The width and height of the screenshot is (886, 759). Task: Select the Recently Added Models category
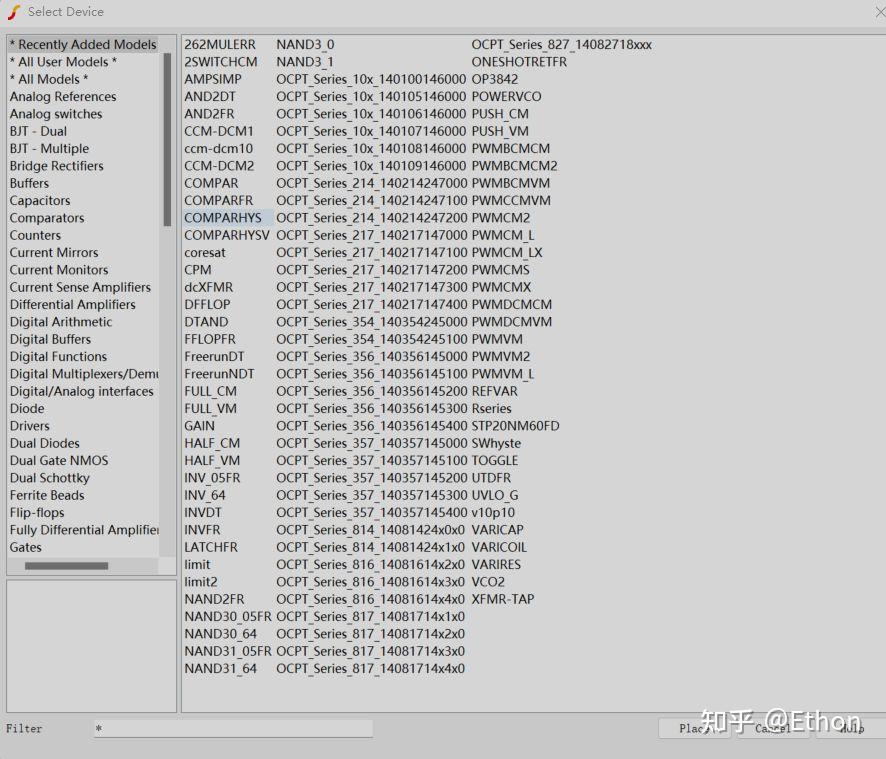click(82, 44)
